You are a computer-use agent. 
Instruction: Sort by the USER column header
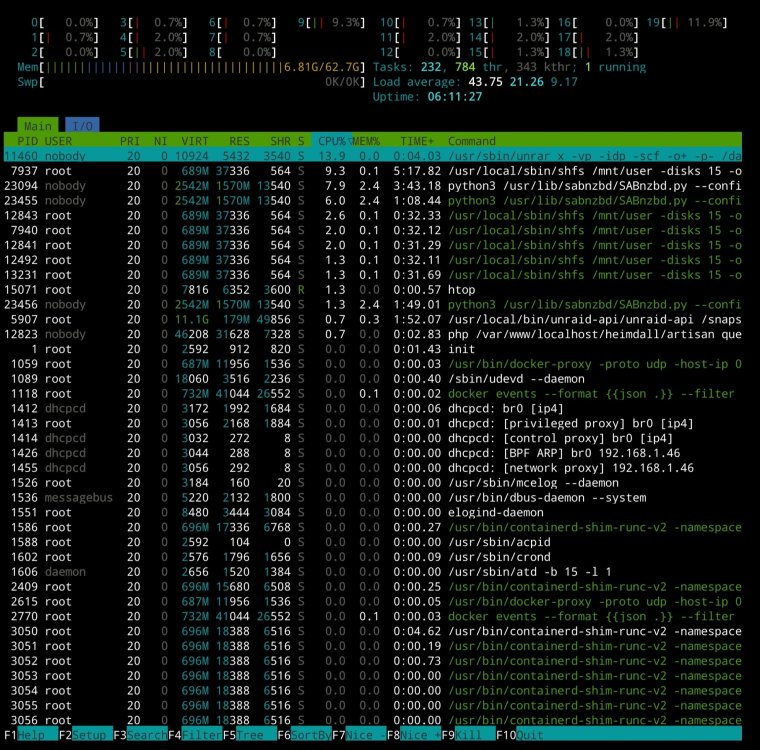(x=58, y=141)
